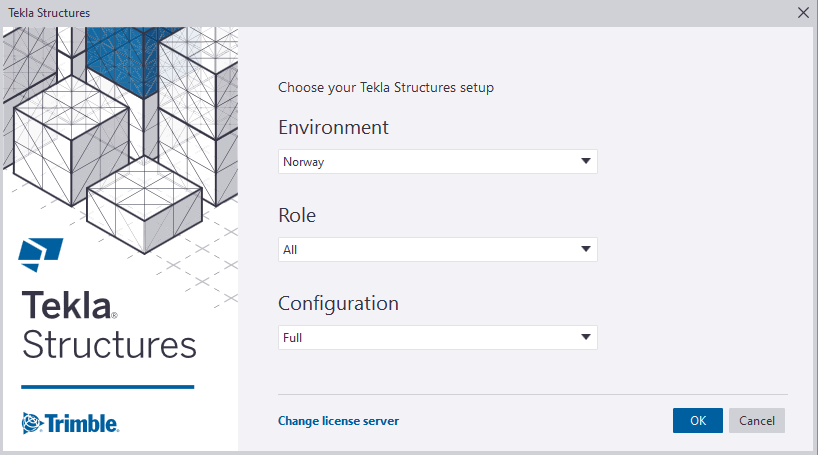
Task: Open the Configuration dropdown showing Full
Action: (x=438, y=338)
